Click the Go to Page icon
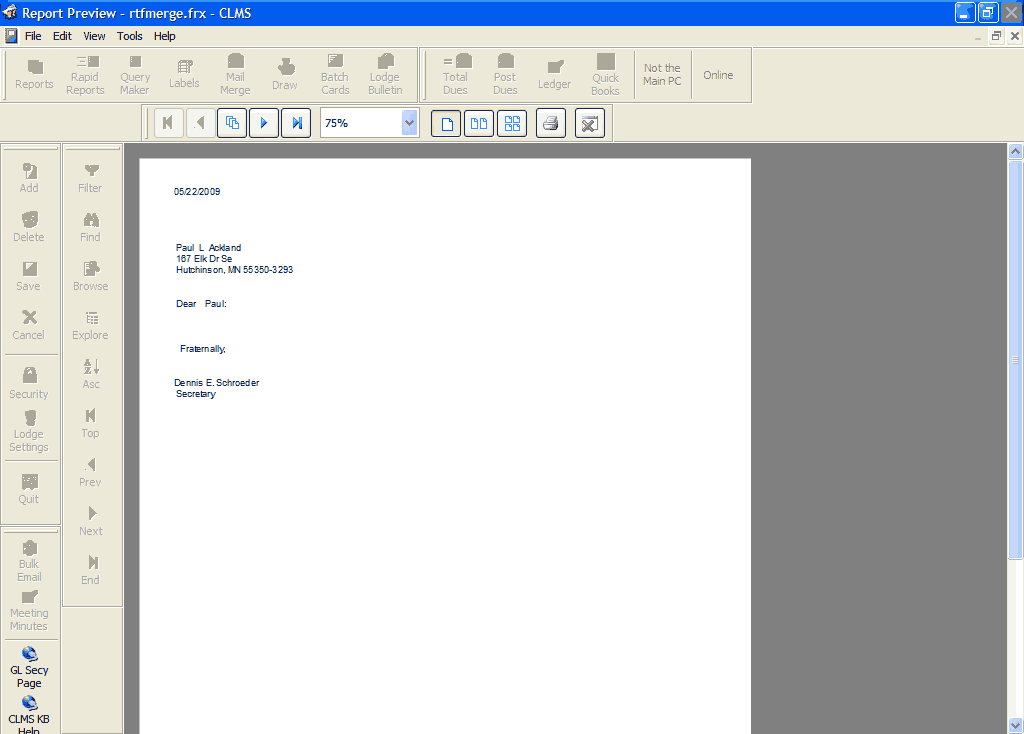Image resolution: width=1024 pixels, height=734 pixels. (232, 123)
